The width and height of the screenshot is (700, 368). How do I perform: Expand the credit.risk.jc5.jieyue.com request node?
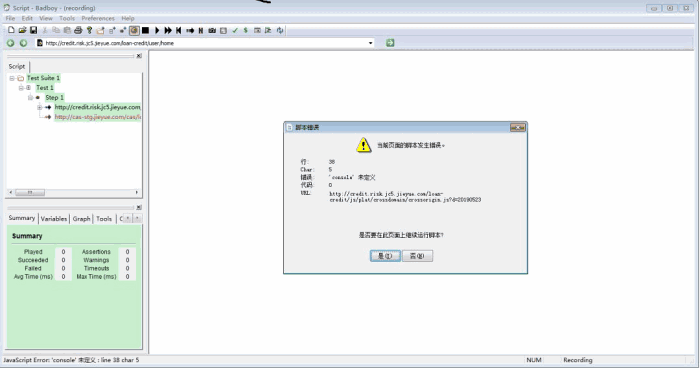point(39,108)
